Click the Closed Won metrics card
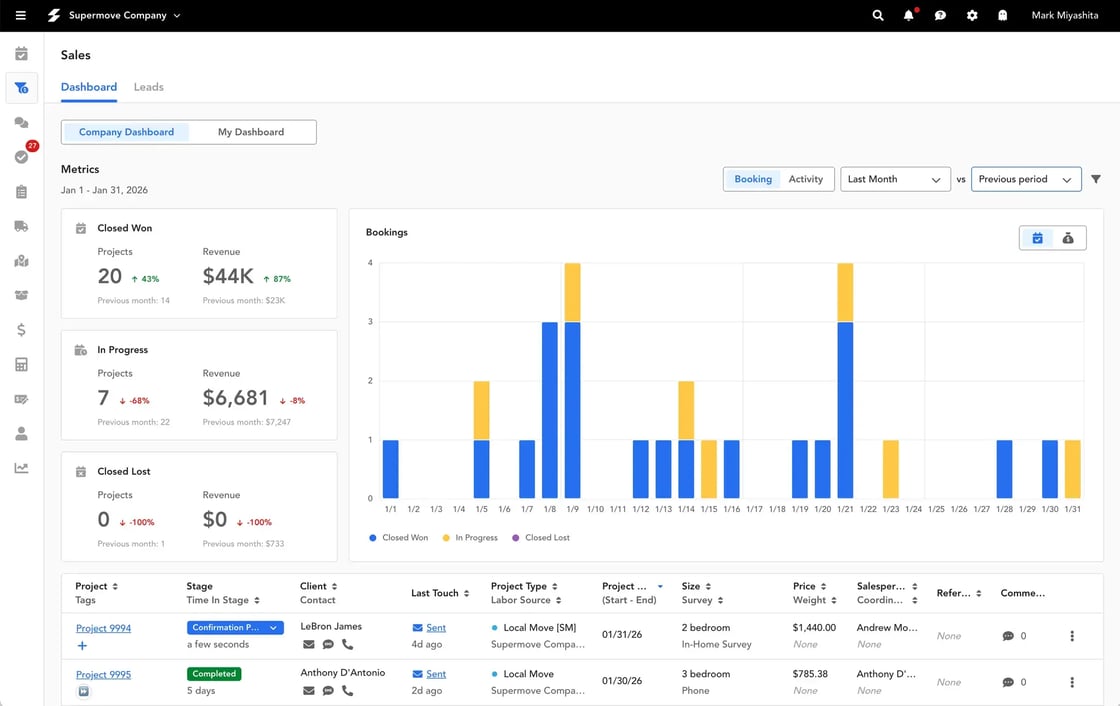This screenshot has height=706, width=1120. coord(199,264)
